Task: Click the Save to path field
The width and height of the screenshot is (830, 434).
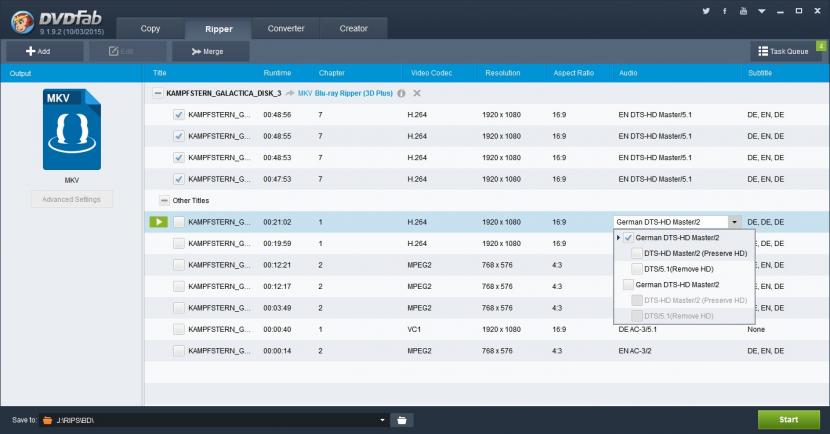Action: pos(214,420)
